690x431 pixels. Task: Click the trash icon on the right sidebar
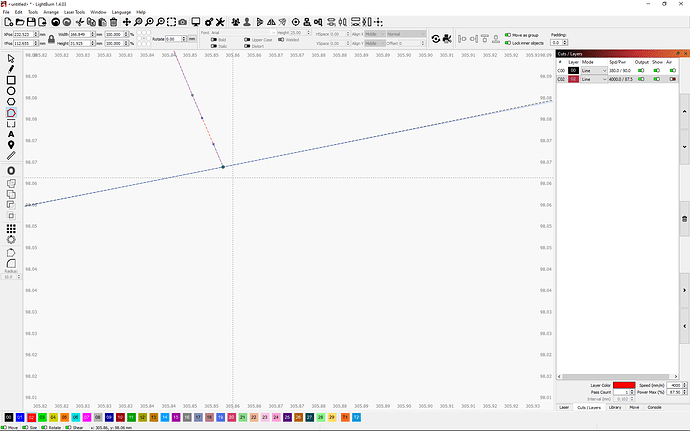[x=684, y=219]
